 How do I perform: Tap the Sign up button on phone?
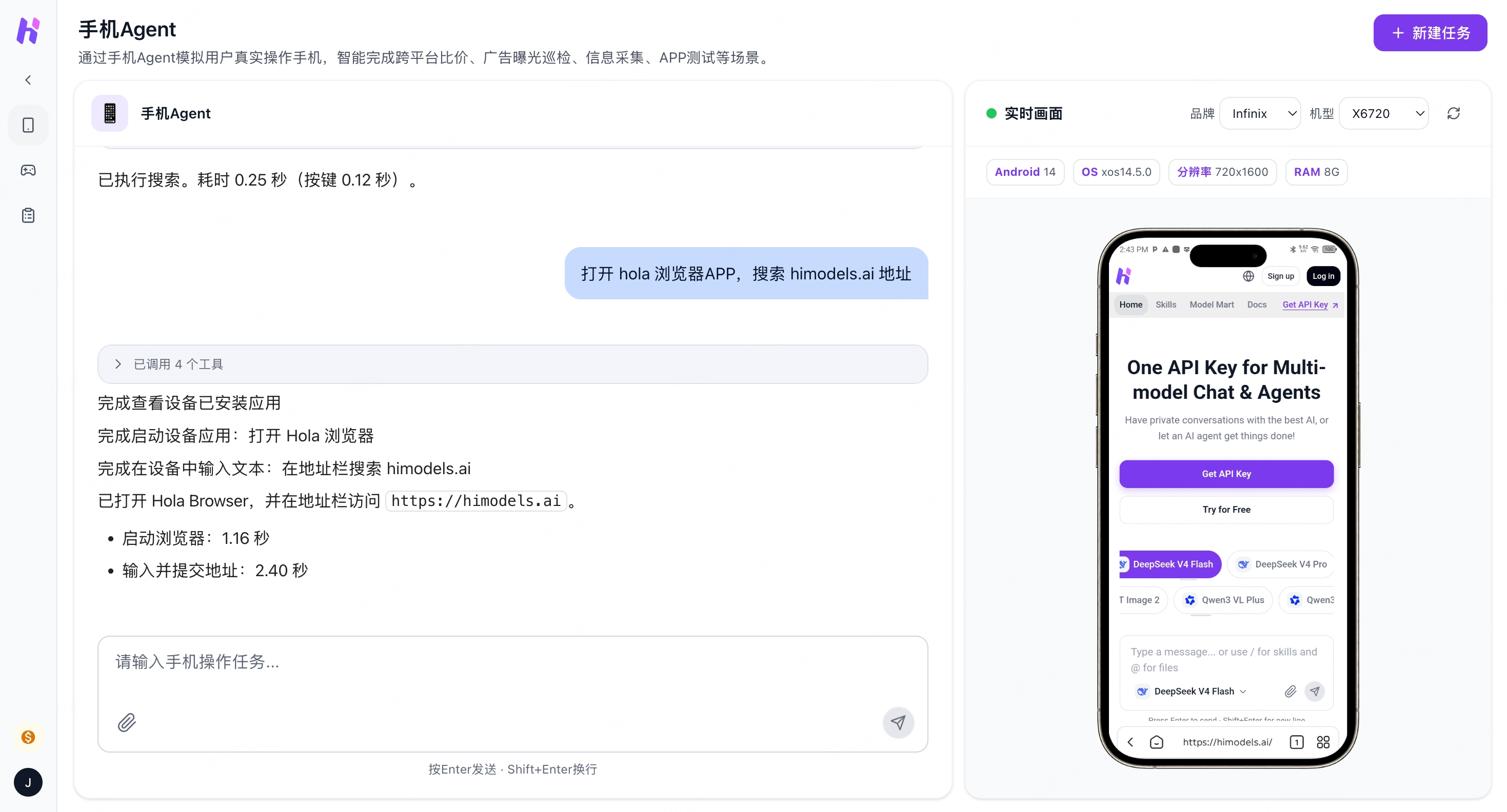tap(1280, 276)
